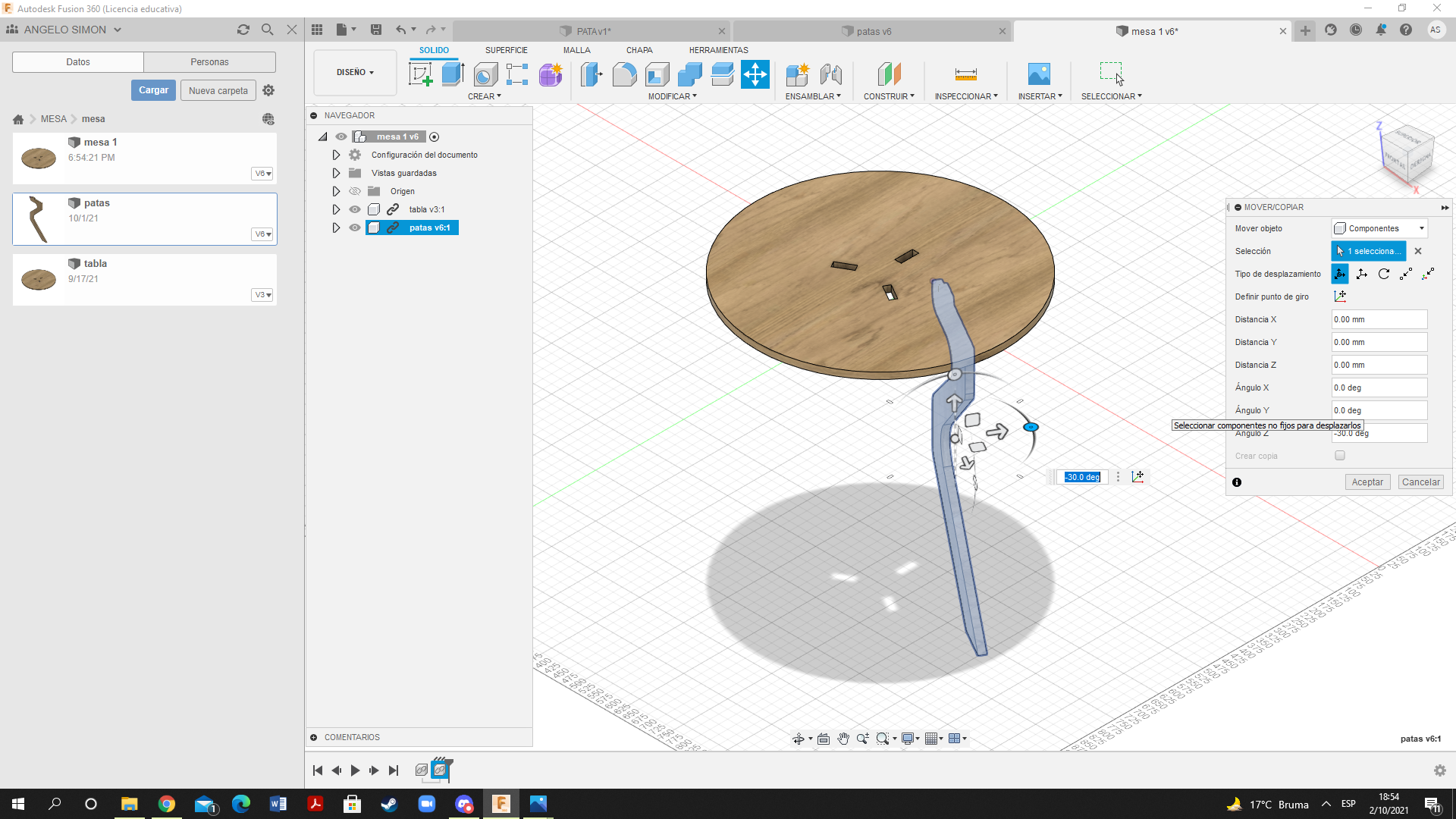Open Mover objeto Componentes dropdown
This screenshot has width=1456, height=819.
(x=1380, y=228)
